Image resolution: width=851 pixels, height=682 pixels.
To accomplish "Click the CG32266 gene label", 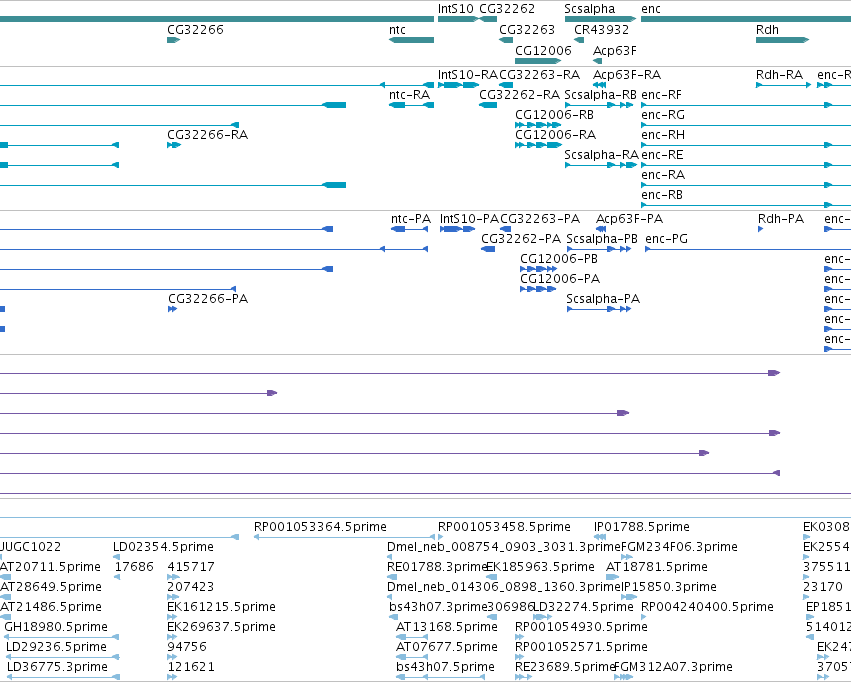I will (195, 30).
